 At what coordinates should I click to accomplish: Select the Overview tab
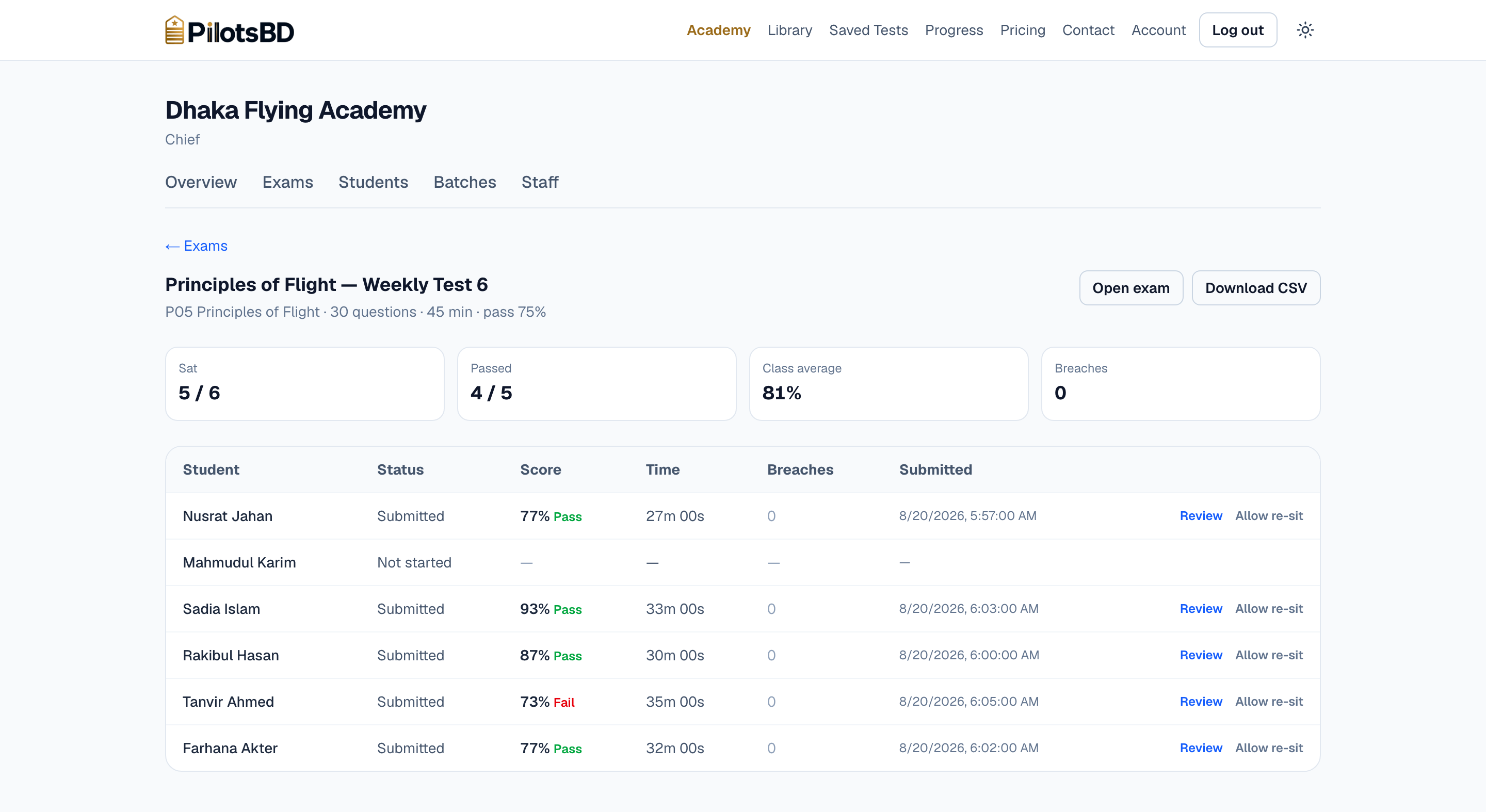201,182
